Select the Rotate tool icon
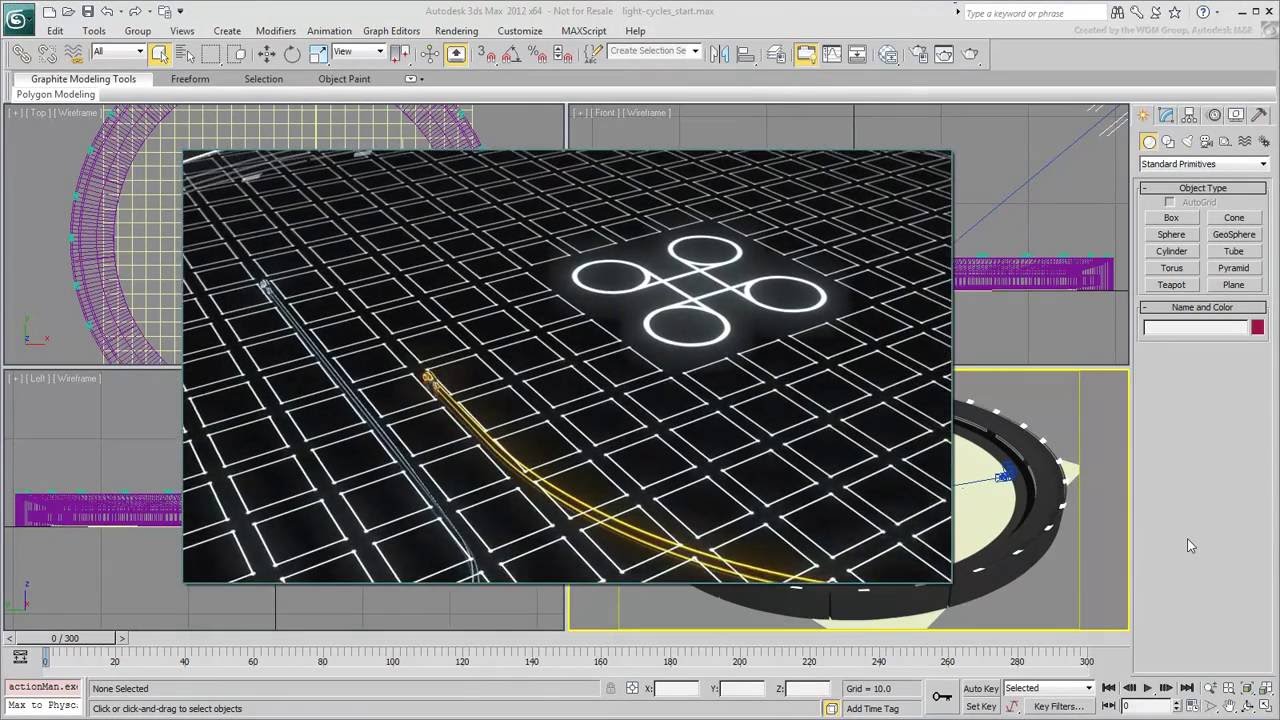Image resolution: width=1280 pixels, height=720 pixels. coord(292,54)
